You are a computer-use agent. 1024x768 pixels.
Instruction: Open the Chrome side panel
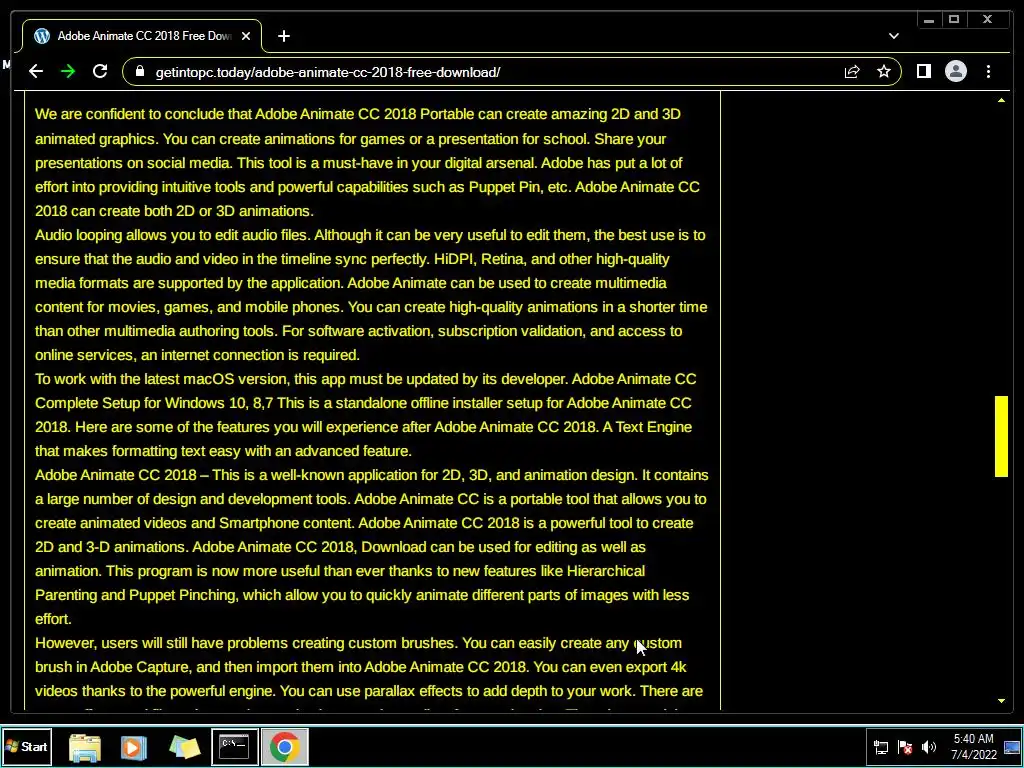(923, 72)
